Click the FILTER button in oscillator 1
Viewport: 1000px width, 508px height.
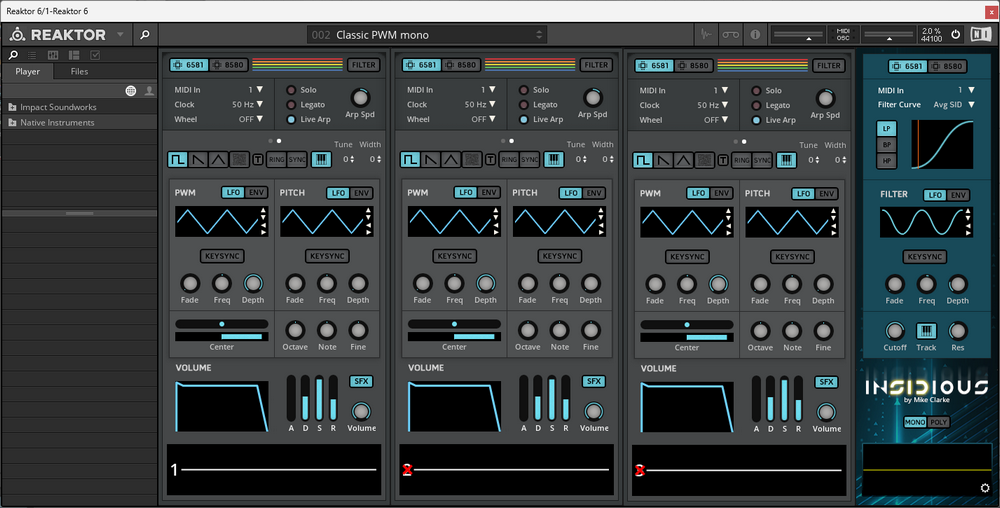364,65
